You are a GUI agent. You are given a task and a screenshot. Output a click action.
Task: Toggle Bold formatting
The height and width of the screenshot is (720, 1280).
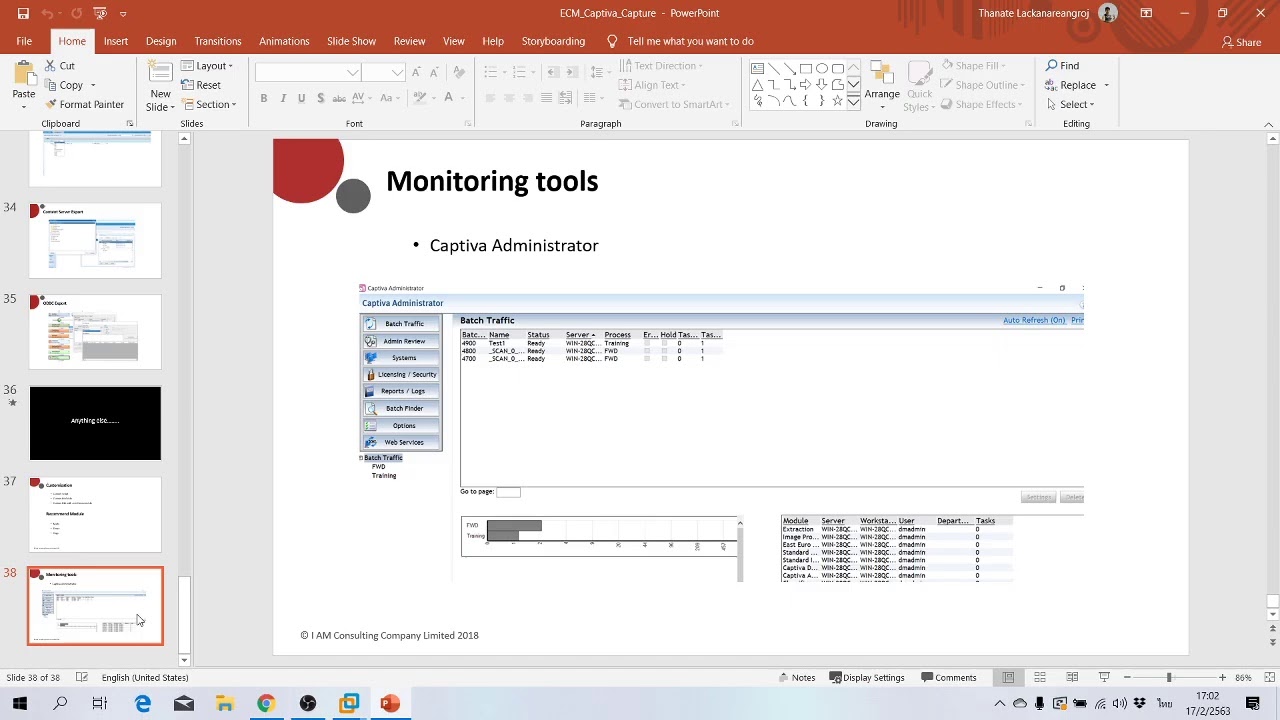pos(264,98)
